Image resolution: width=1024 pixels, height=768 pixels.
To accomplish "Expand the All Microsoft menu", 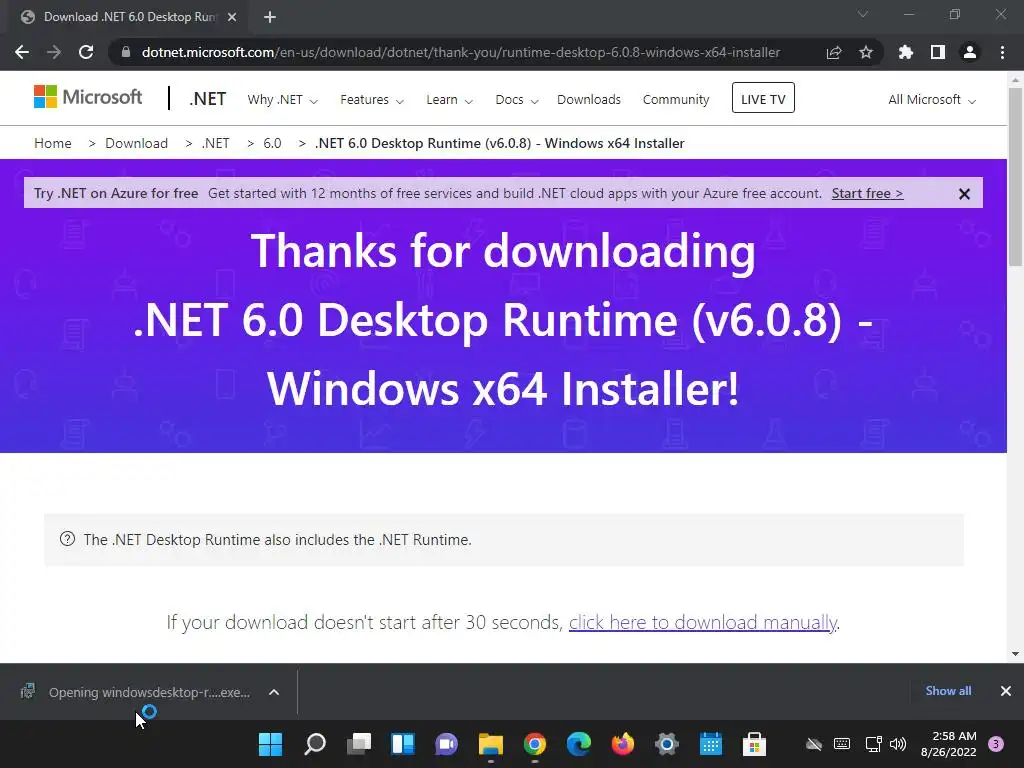I will (x=932, y=100).
